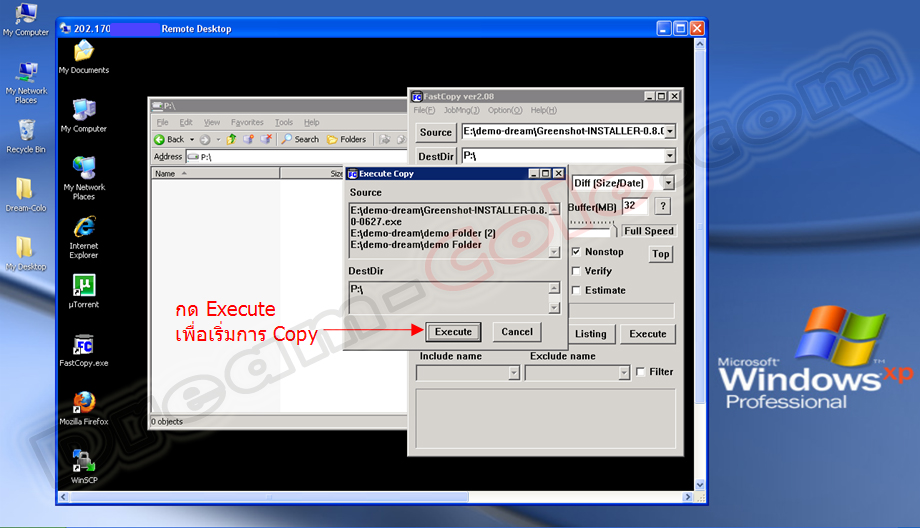Click the Listing button
This screenshot has width=920, height=528.
click(591, 334)
